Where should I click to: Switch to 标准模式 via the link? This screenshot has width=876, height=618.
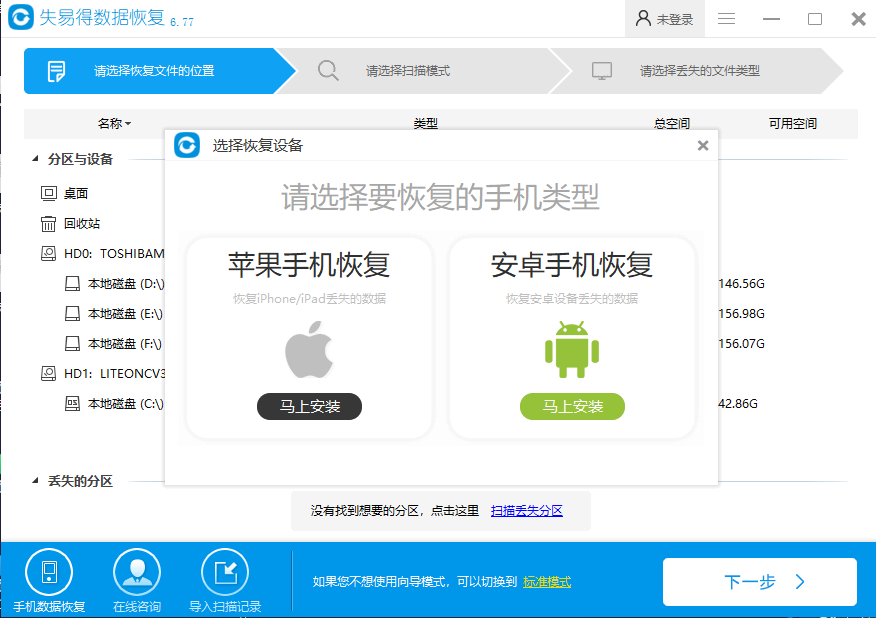pos(547,582)
